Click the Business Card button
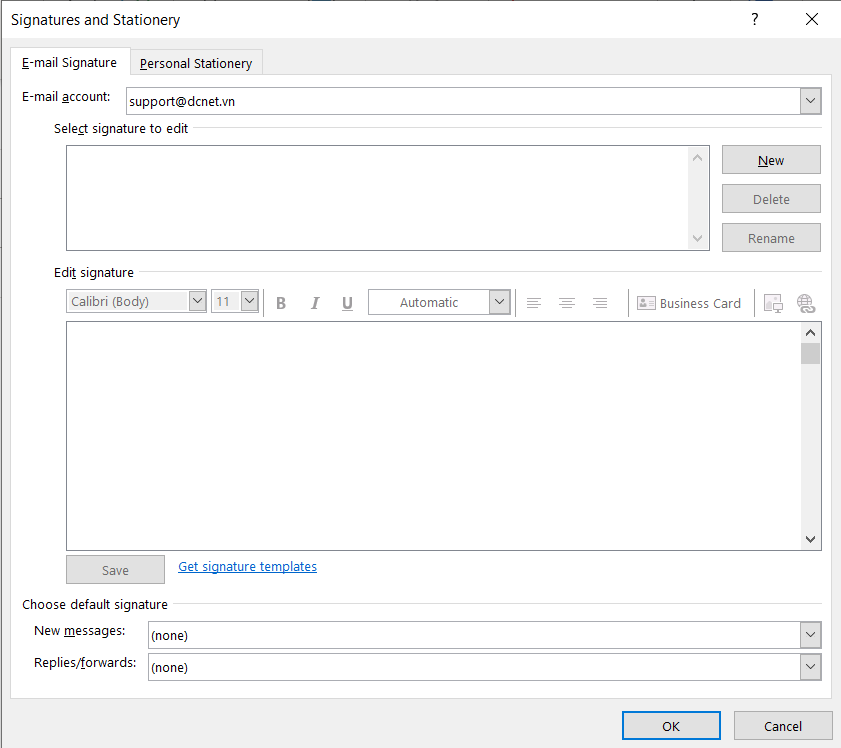Screen dimensions: 841x748 tap(689, 303)
